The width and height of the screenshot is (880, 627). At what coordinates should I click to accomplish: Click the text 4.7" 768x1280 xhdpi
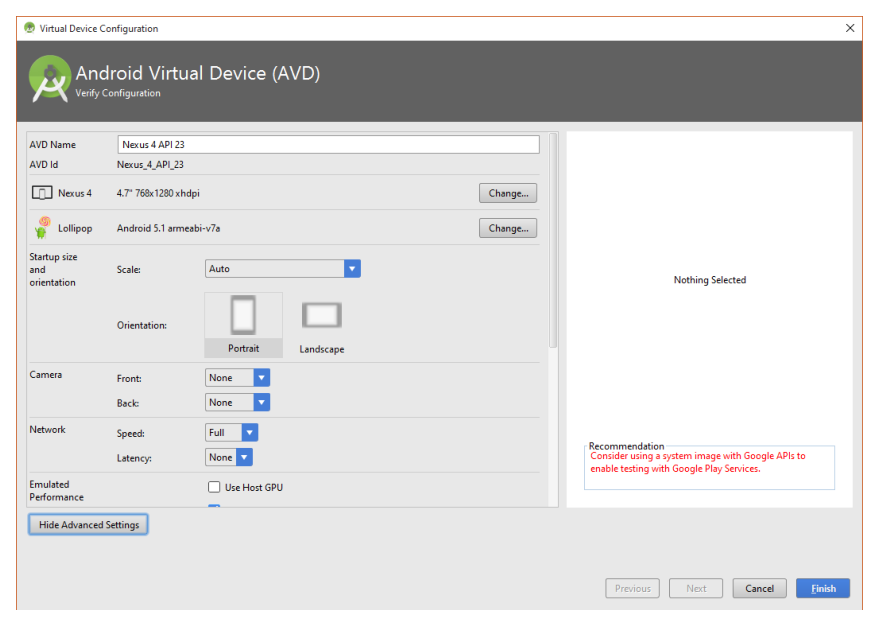[x=158, y=193]
